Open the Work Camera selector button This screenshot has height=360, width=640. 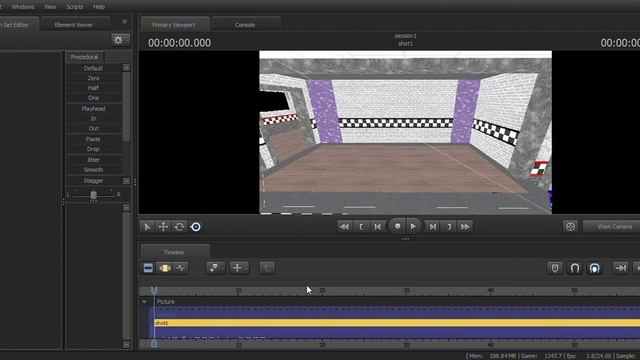(x=611, y=227)
